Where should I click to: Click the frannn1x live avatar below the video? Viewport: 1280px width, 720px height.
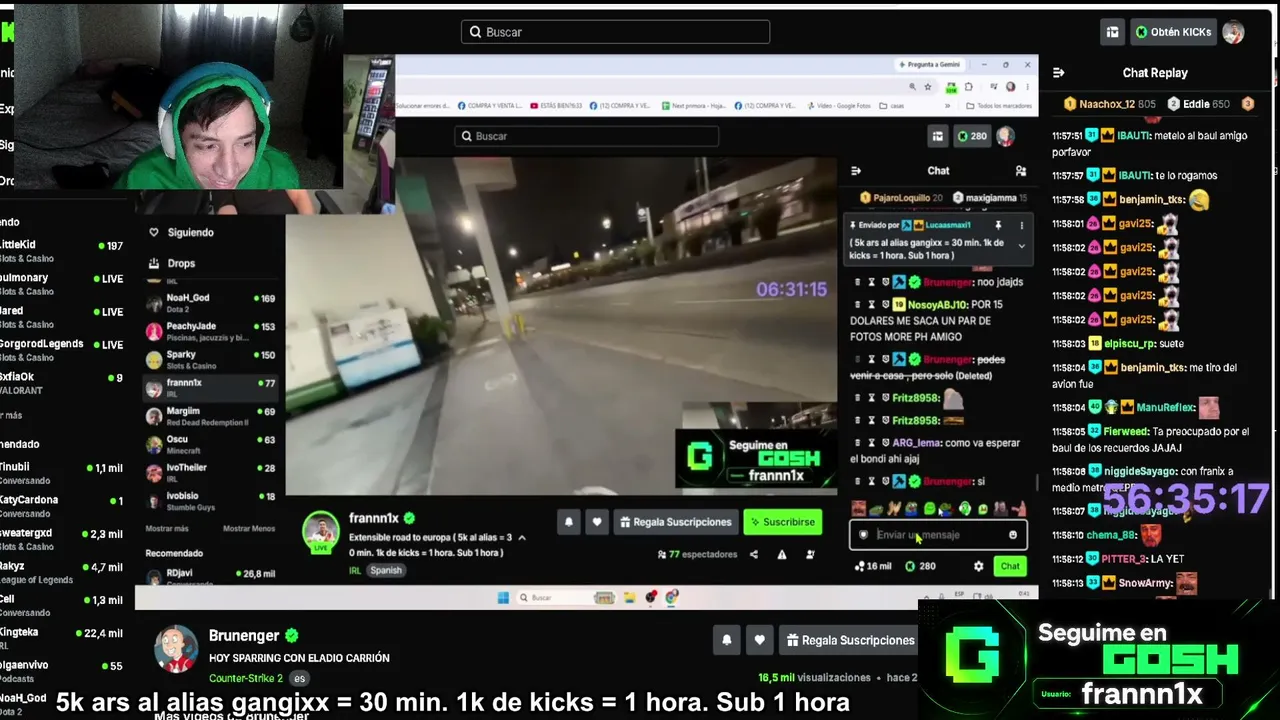point(321,532)
